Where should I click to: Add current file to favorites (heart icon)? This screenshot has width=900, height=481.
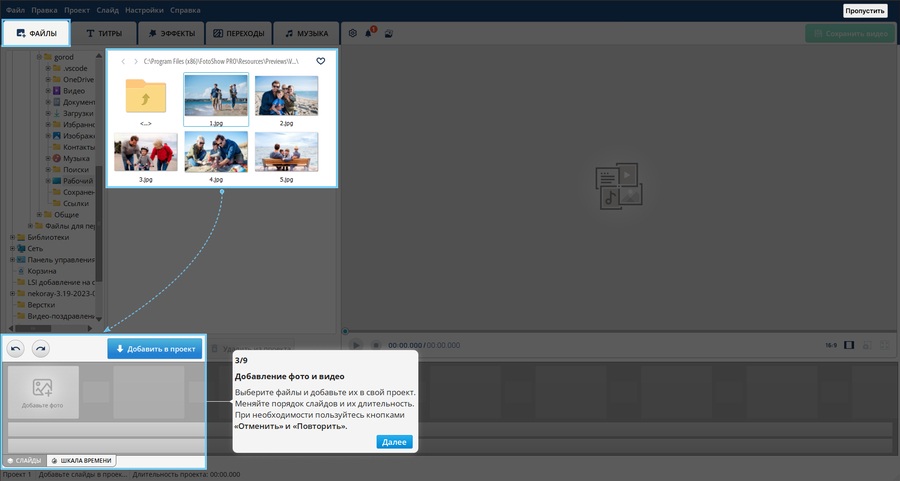(321, 61)
